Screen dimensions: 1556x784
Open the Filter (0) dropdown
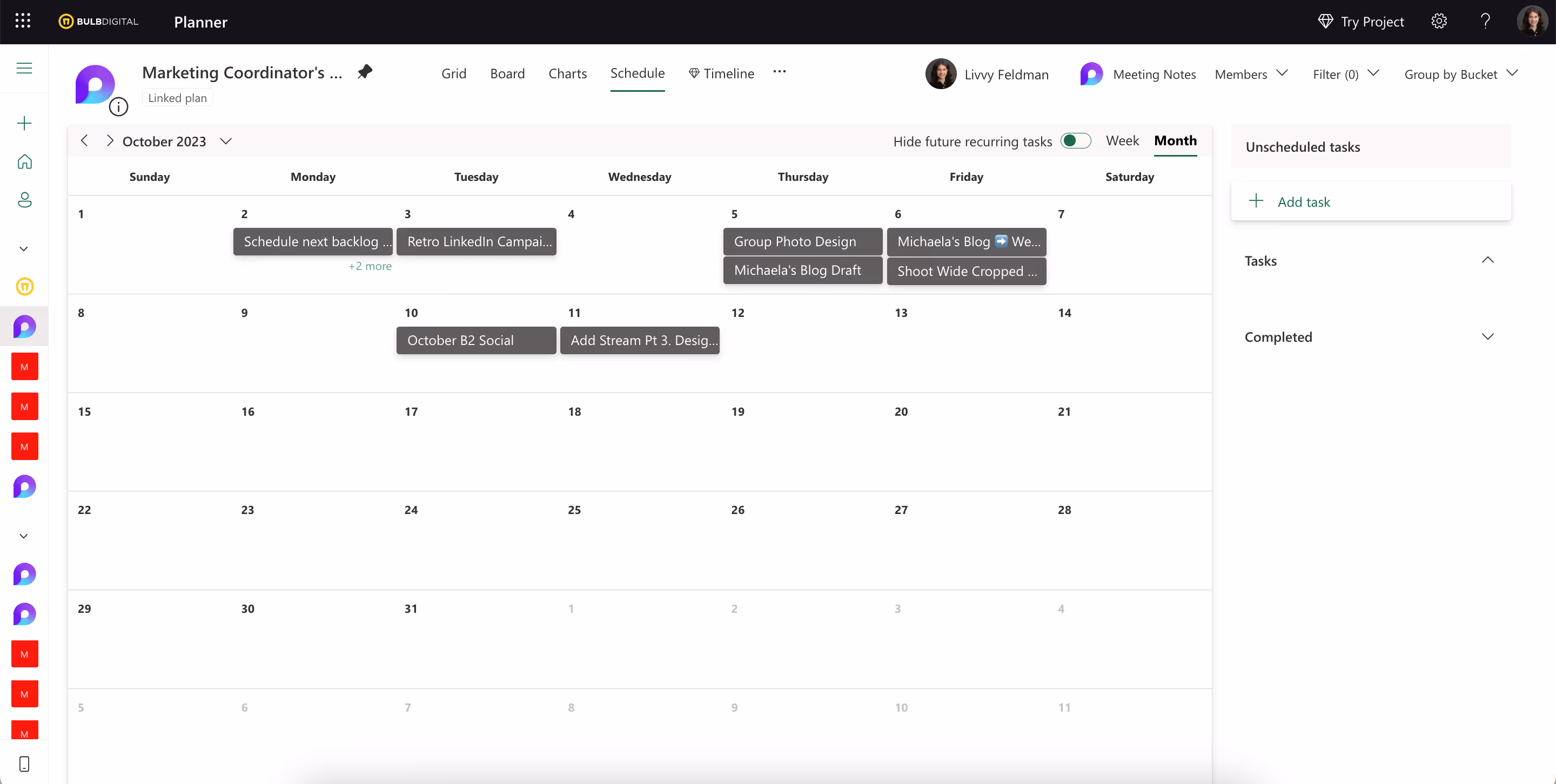[1345, 74]
